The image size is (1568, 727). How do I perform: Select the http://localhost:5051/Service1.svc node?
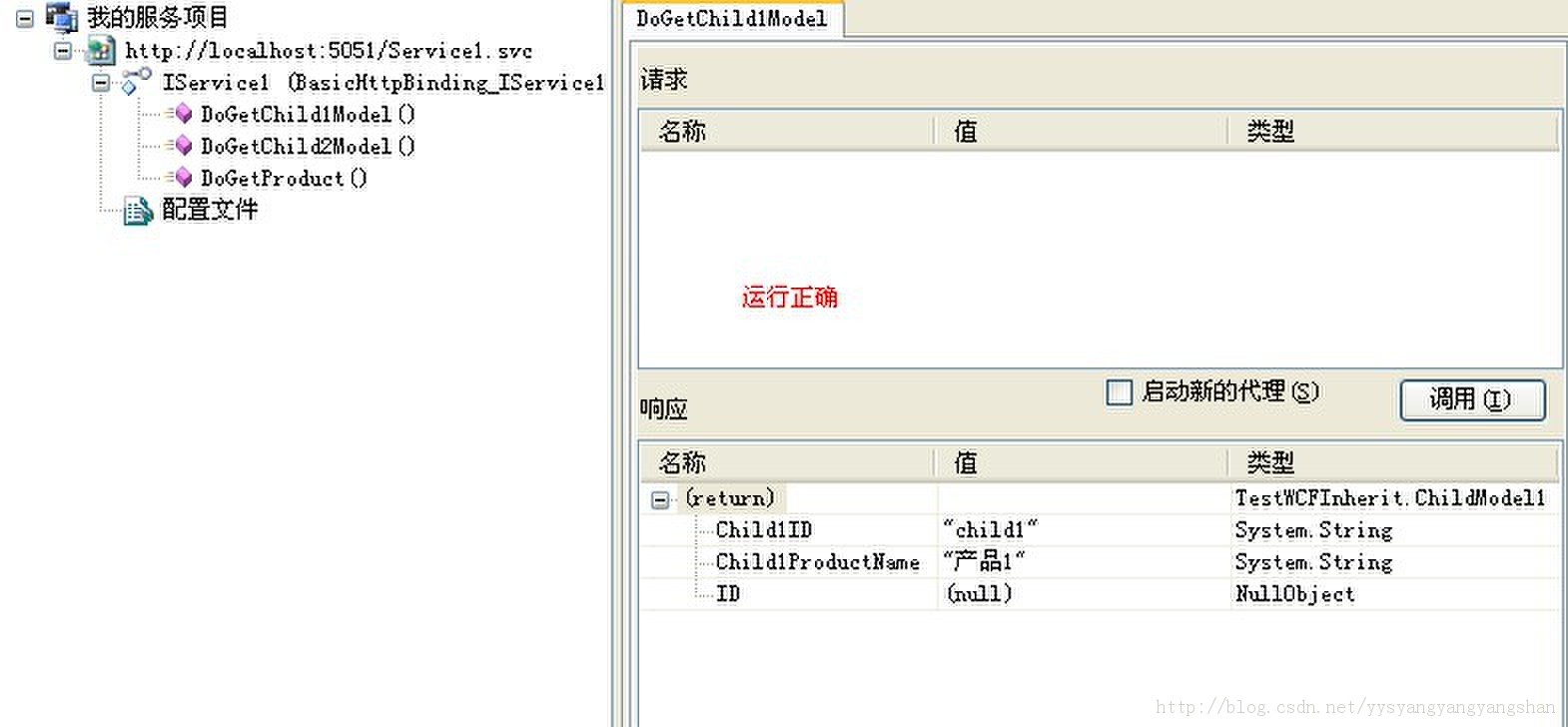(x=329, y=50)
